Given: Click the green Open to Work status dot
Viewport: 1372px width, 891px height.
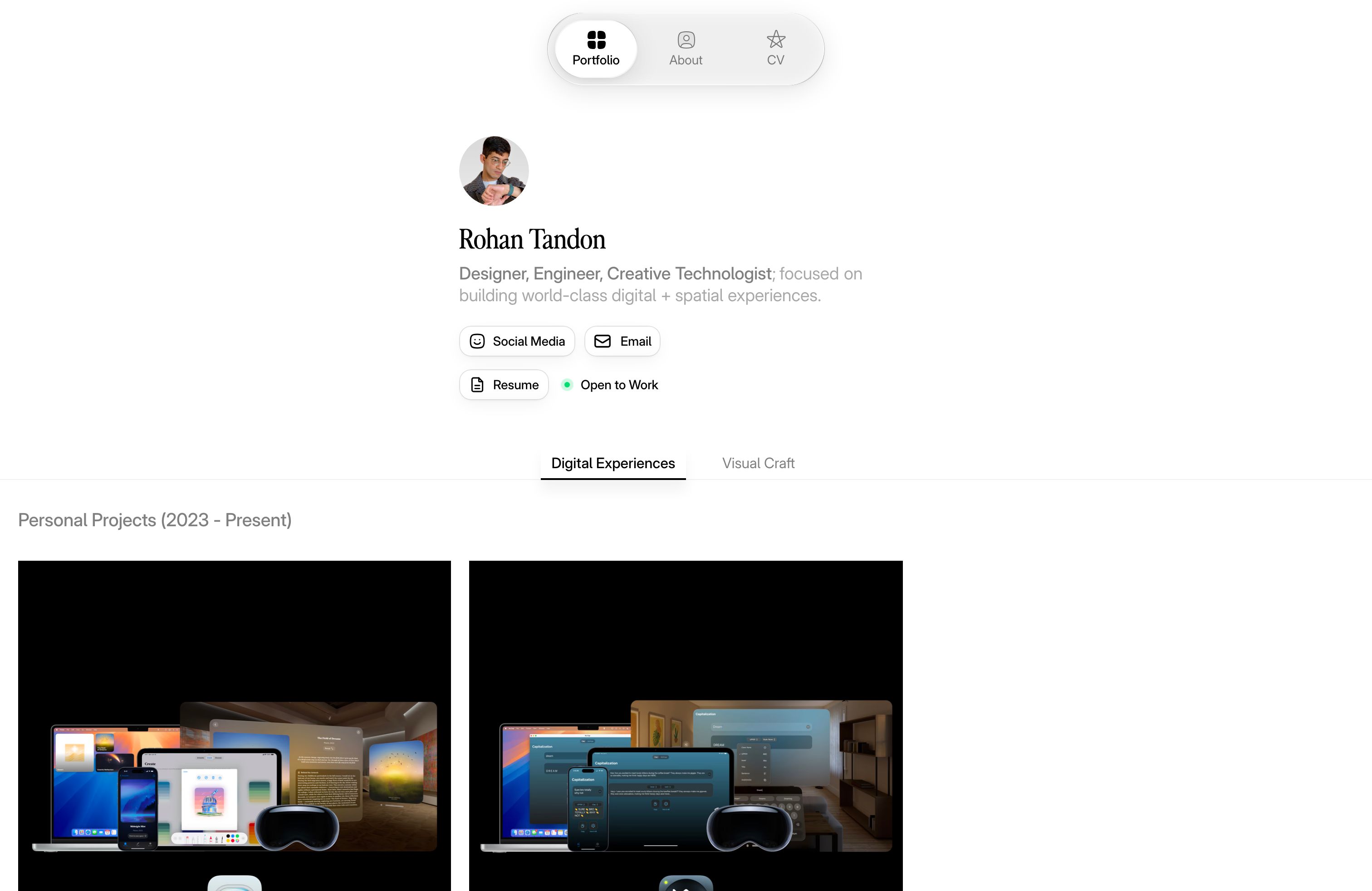Looking at the screenshot, I should [568, 384].
